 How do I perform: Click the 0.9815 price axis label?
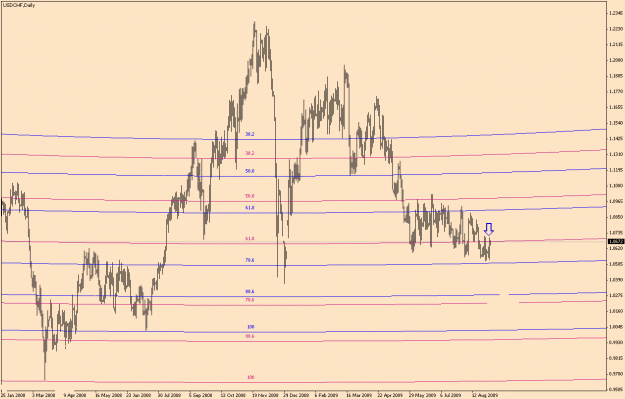point(616,358)
